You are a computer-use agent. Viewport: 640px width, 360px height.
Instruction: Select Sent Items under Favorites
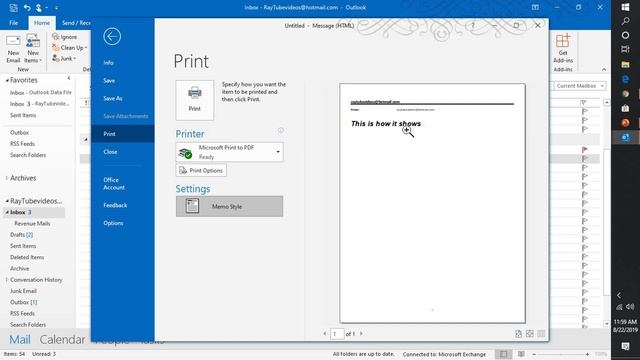point(23,116)
